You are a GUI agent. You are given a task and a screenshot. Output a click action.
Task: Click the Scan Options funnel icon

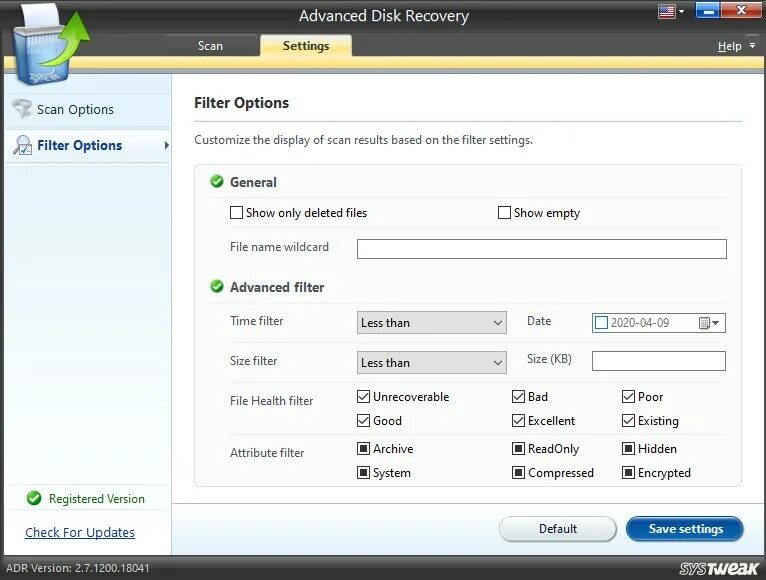point(22,108)
